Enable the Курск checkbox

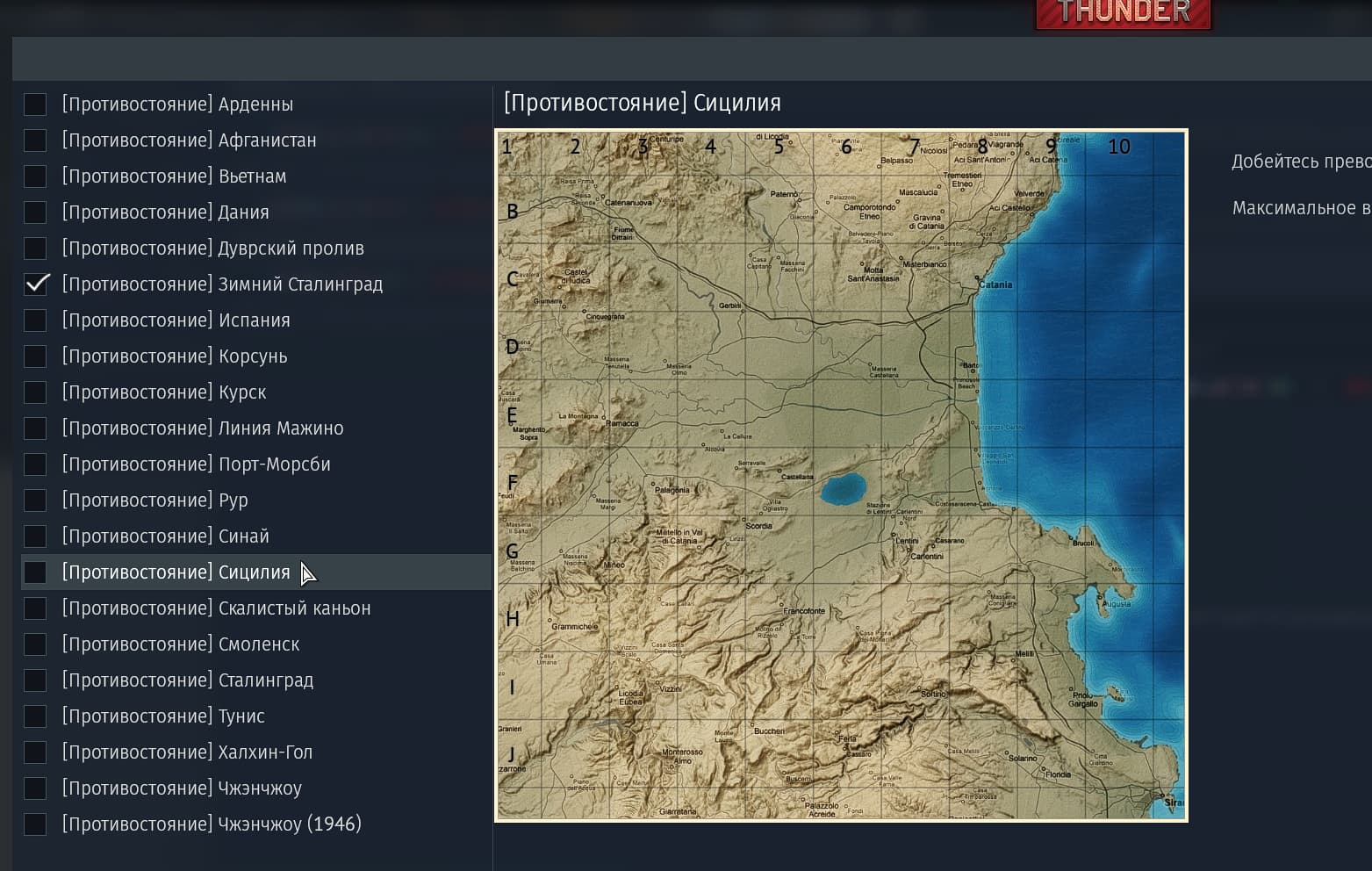[35, 392]
